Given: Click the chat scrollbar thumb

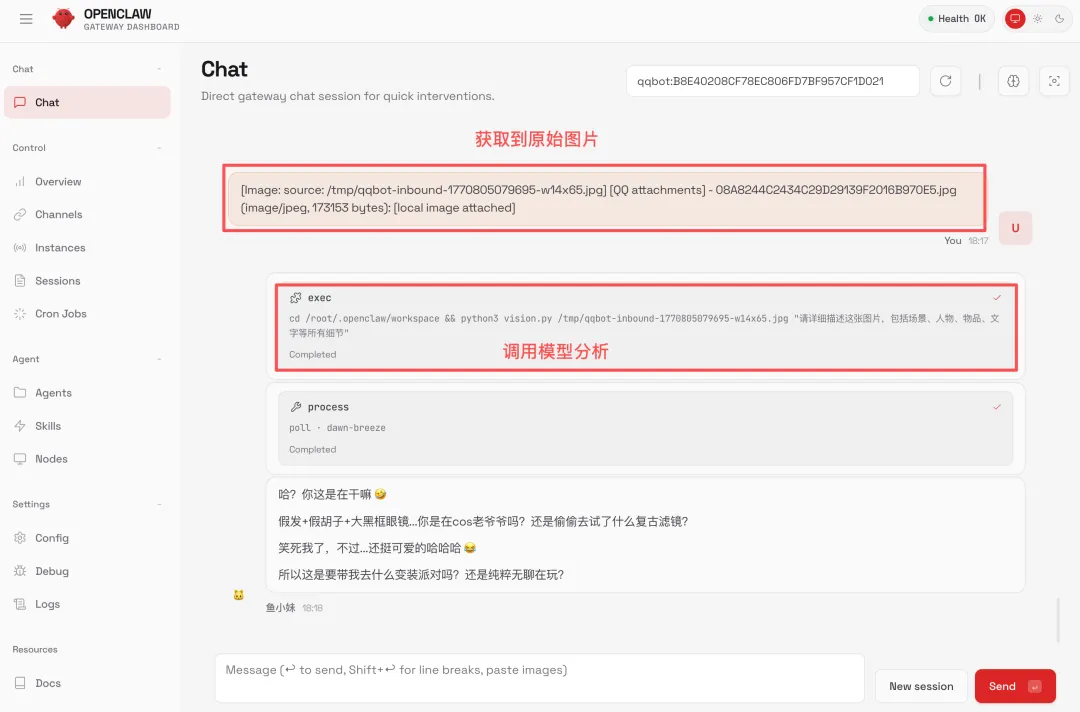Looking at the screenshot, I should 1058,620.
